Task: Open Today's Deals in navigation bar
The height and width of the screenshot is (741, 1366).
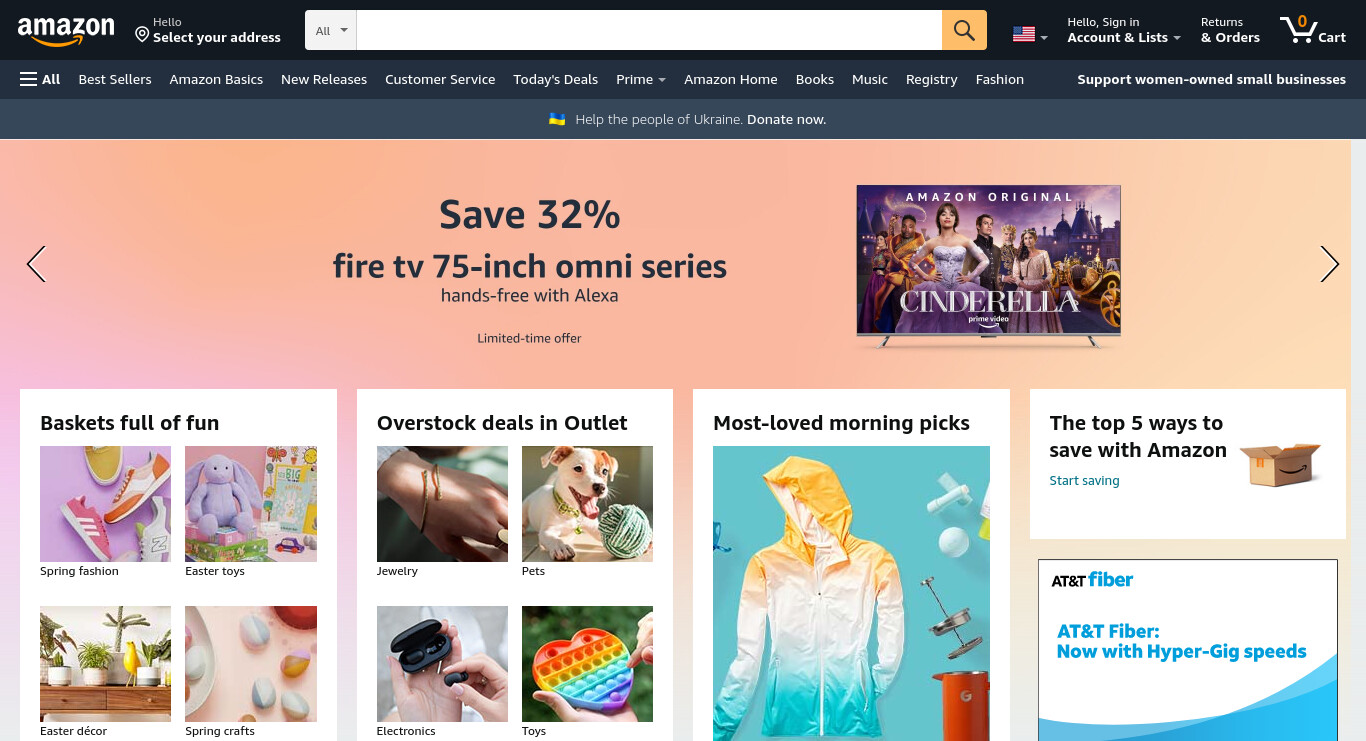Action: pos(555,79)
